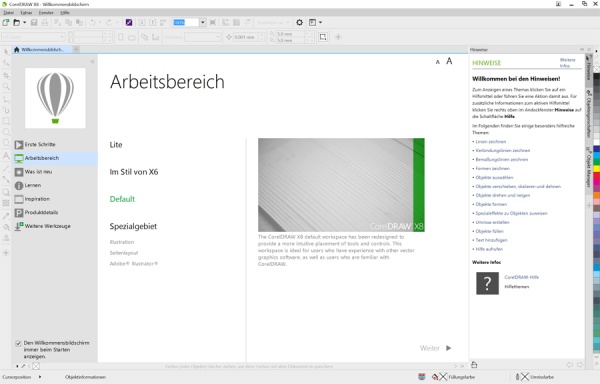600x384 pixels.
Task: Click the Print icon in toolbar
Action: 45,23
